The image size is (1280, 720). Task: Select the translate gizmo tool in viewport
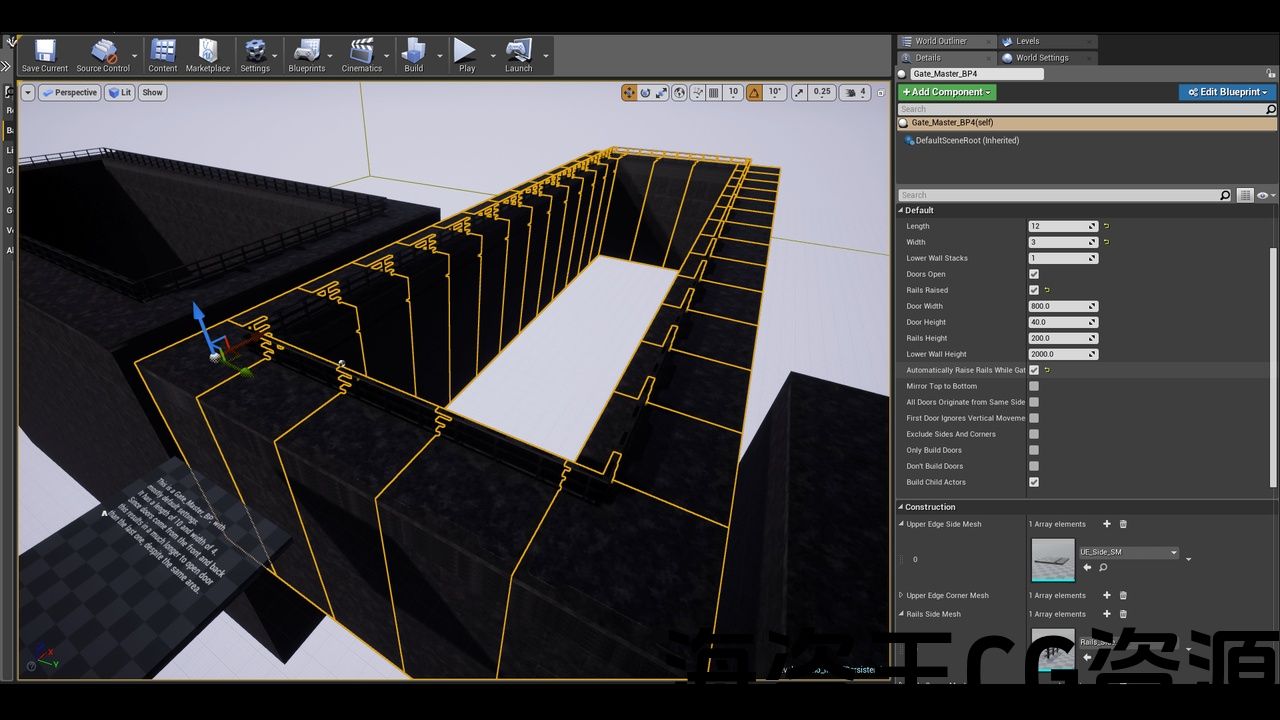tap(629, 92)
